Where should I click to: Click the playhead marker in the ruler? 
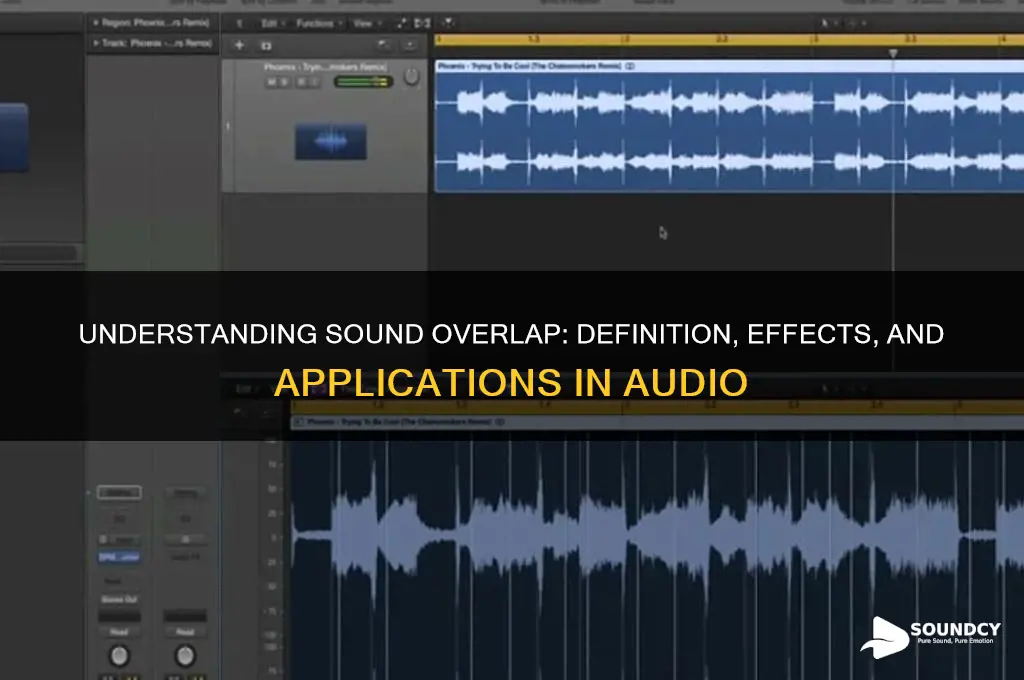pyautogui.click(x=893, y=53)
